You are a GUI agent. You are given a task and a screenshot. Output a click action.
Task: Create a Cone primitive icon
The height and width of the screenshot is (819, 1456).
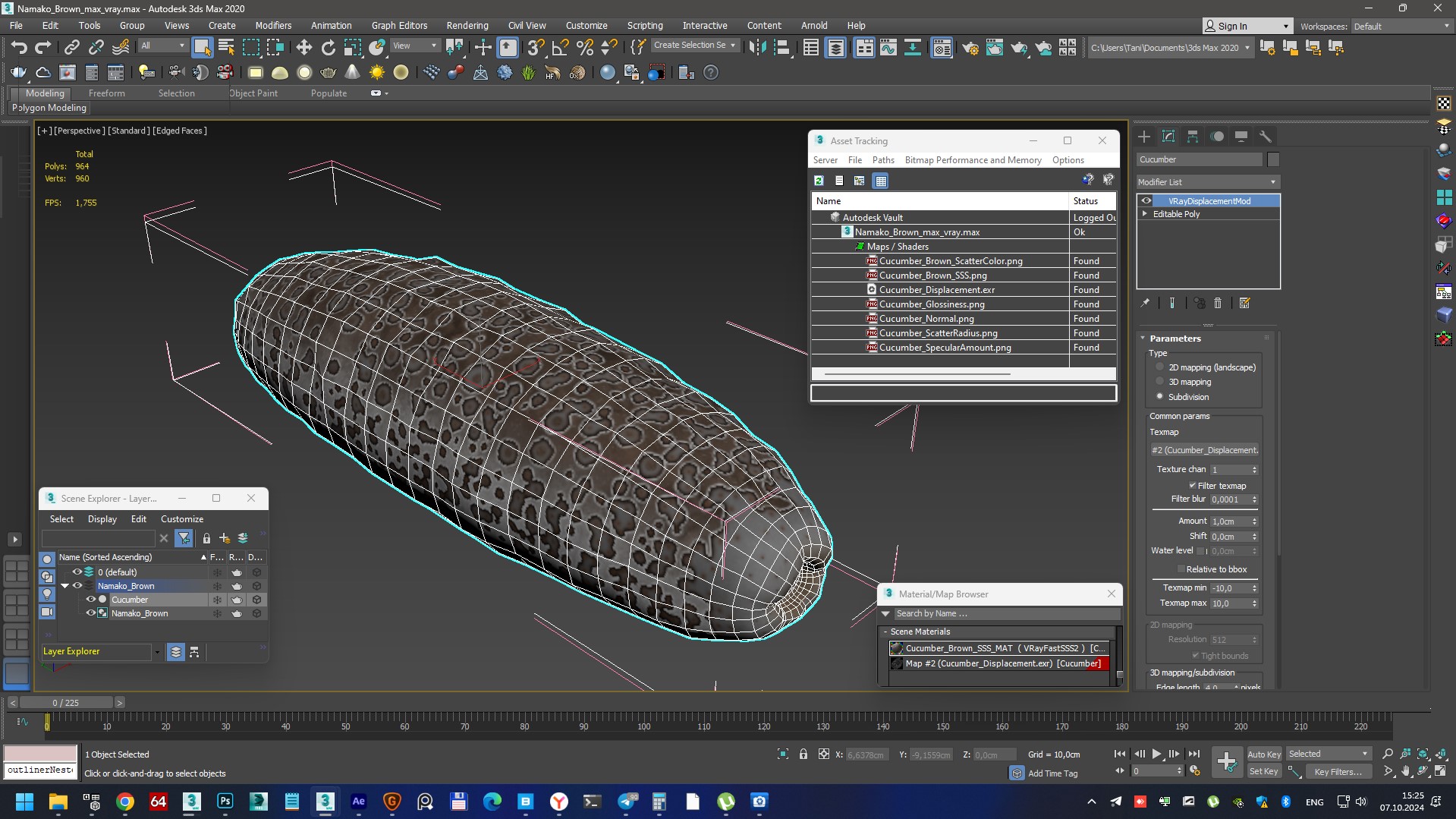(x=353, y=73)
